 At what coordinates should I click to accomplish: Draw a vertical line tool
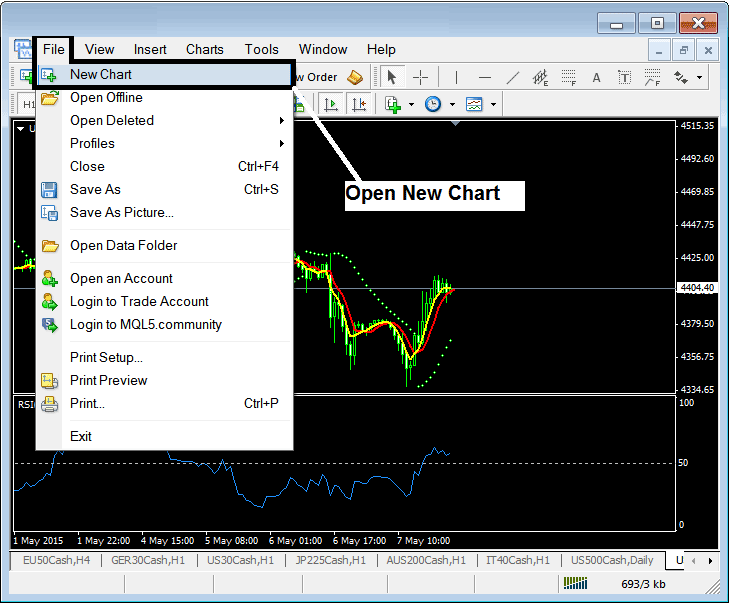click(456, 77)
